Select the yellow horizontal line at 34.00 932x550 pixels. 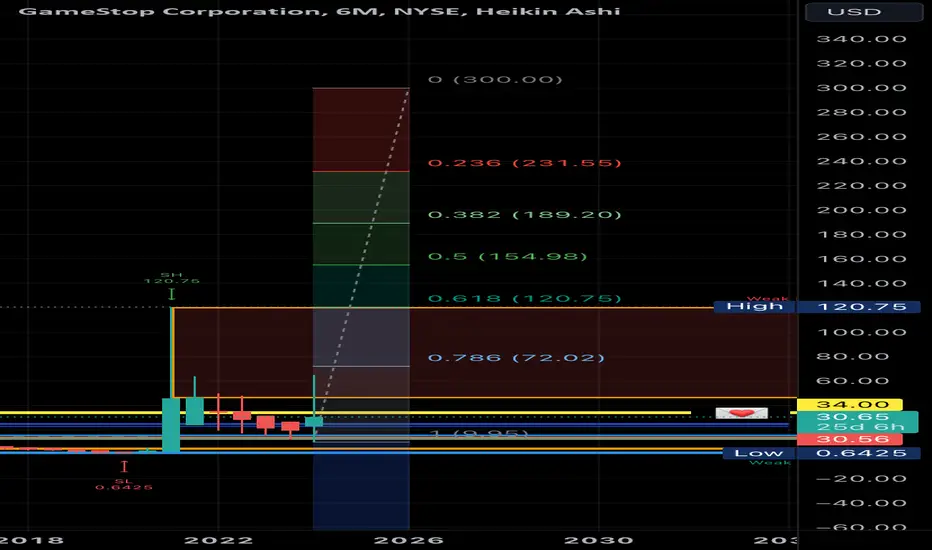pos(345,412)
